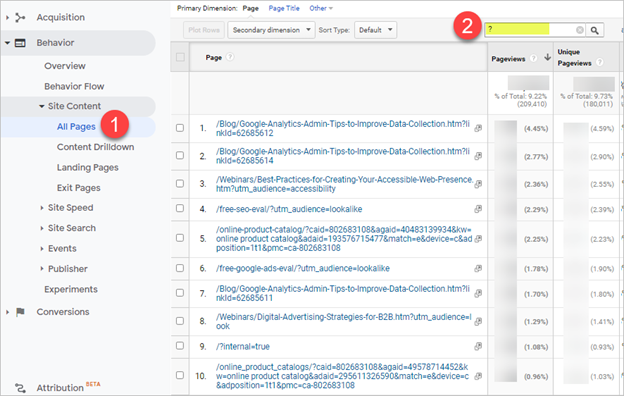This screenshot has height=396, width=624.
Task: Check the box for row 9 internal=true
Action: 180,345
